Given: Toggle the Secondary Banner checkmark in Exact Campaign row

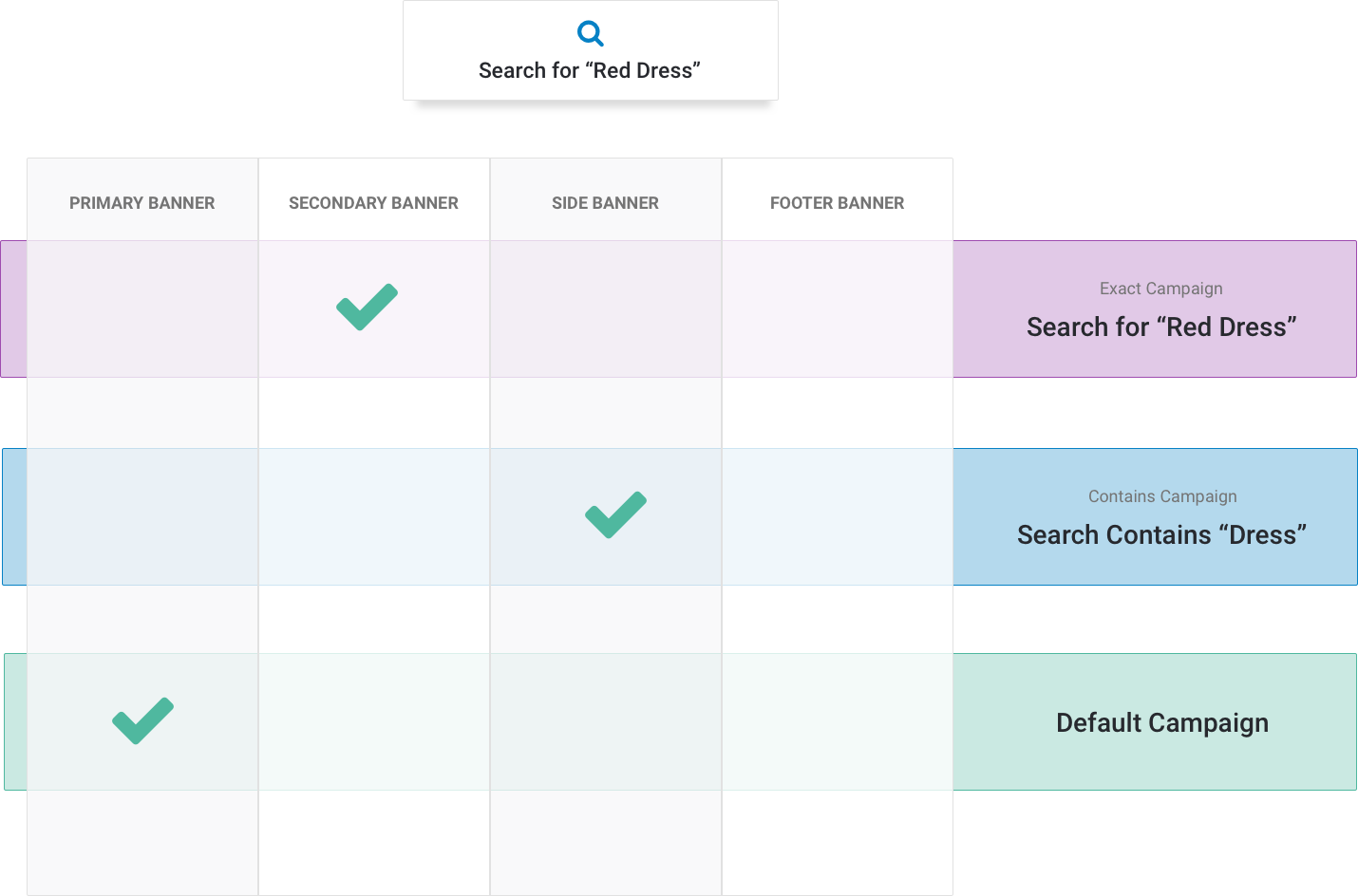Looking at the screenshot, I should [368, 308].
